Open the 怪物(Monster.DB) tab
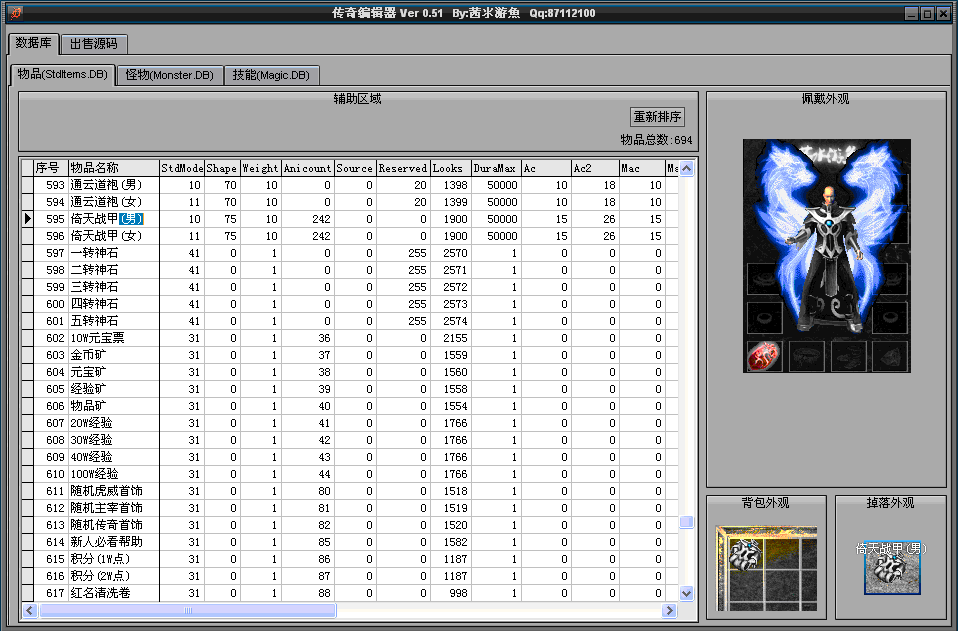Image resolution: width=958 pixels, height=631 pixels. click(x=169, y=75)
